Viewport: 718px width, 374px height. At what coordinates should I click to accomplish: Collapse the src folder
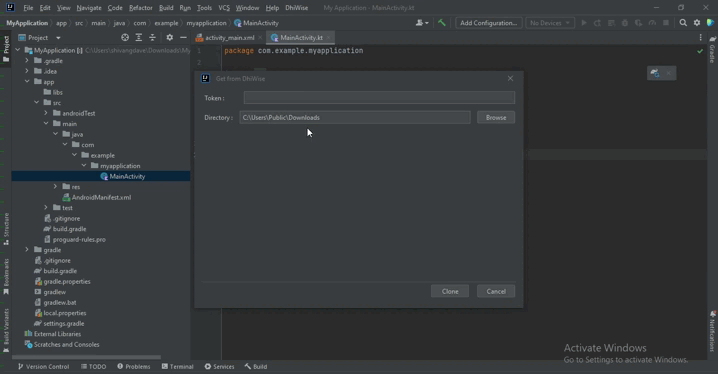[37, 103]
